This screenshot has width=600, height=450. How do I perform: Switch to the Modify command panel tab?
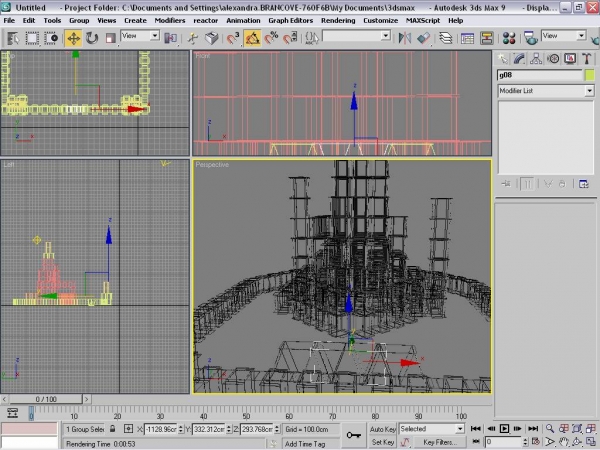tap(519, 59)
